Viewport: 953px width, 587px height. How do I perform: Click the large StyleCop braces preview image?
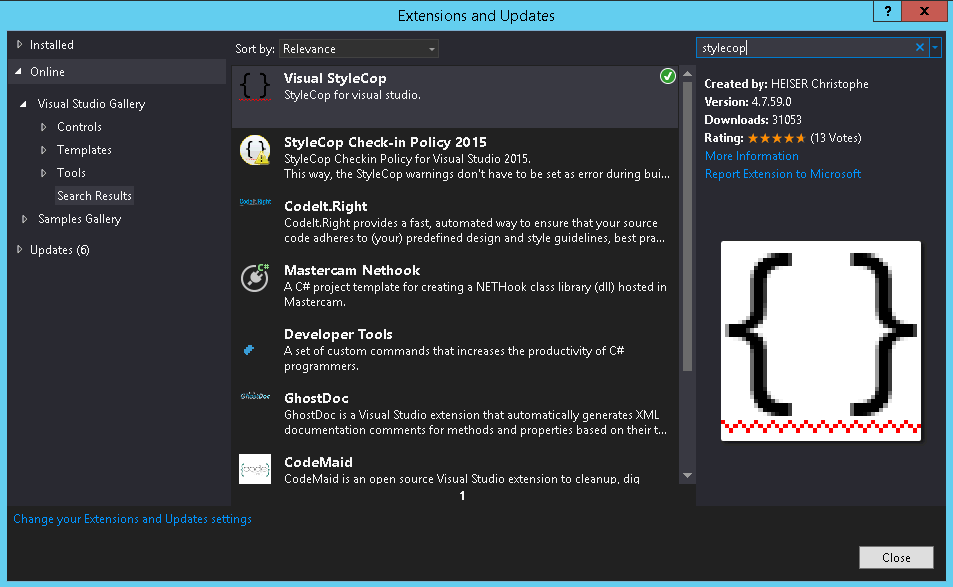tap(821, 341)
